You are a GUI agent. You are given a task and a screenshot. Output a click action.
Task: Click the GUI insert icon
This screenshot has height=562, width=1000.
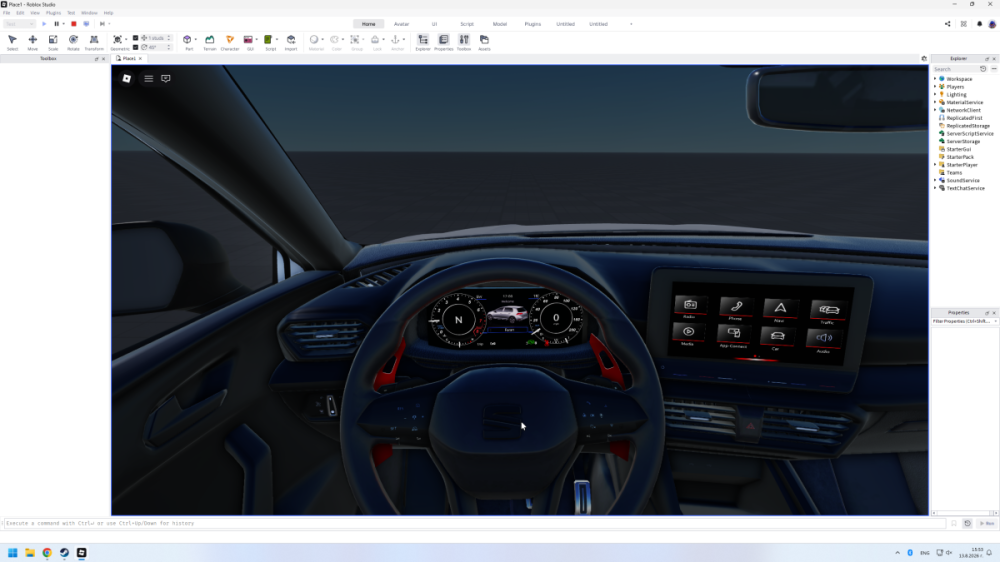coord(248,40)
